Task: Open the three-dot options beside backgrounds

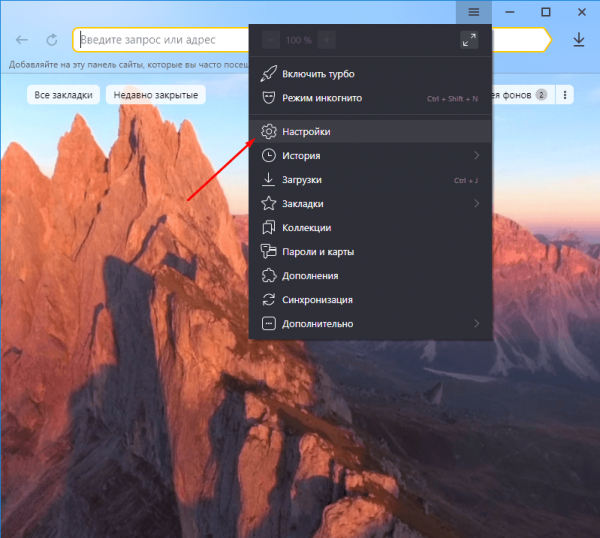Action: 565,95
